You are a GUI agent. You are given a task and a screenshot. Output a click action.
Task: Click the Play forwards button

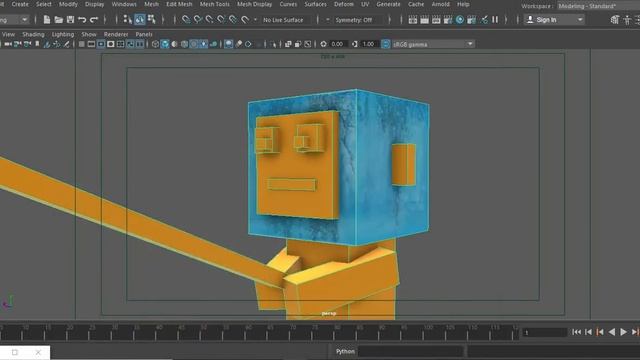click(623, 332)
